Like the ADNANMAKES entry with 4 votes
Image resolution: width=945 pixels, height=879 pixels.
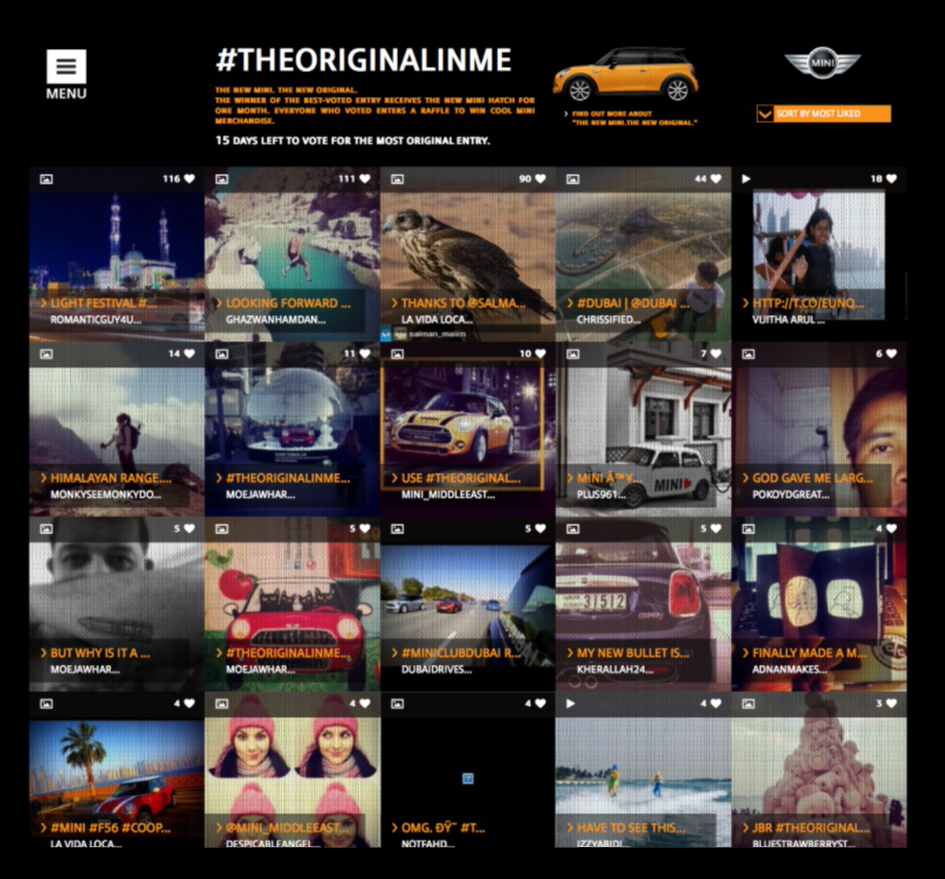[x=891, y=528]
